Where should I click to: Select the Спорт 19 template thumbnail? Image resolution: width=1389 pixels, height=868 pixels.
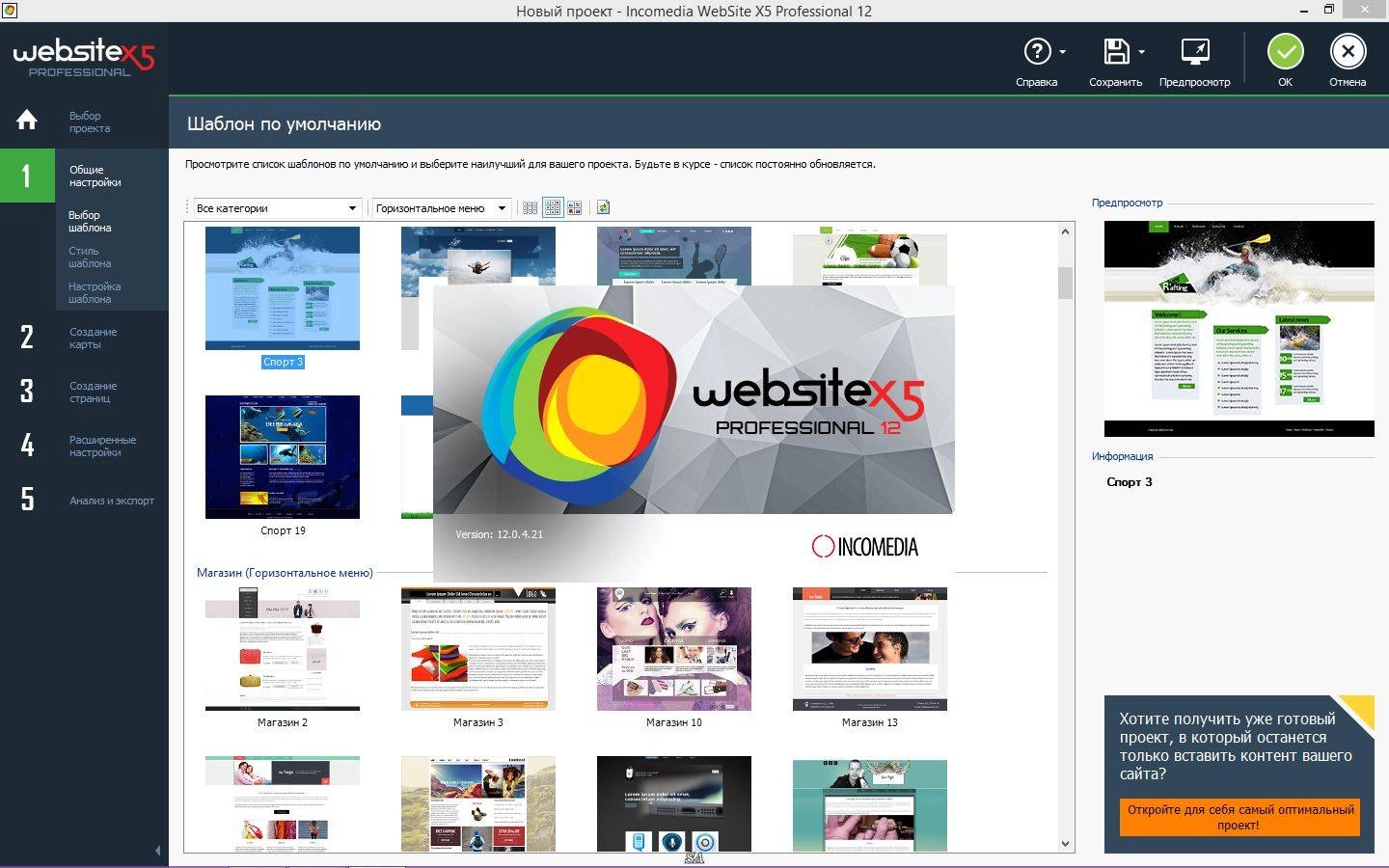click(x=283, y=457)
